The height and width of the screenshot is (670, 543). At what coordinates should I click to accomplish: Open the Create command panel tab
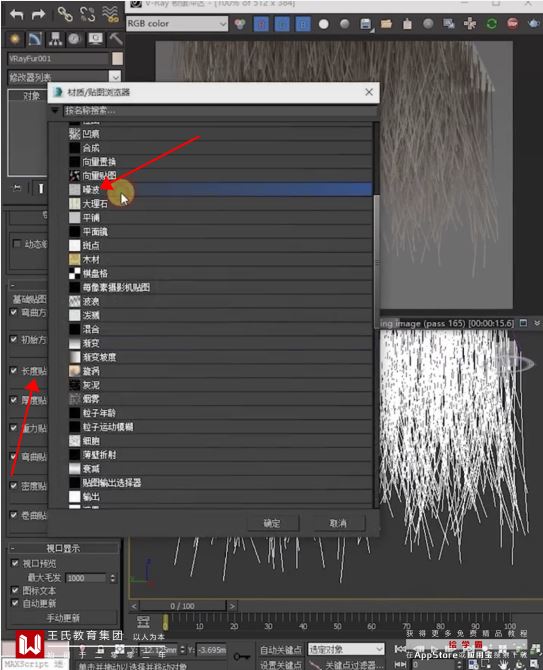[15, 39]
